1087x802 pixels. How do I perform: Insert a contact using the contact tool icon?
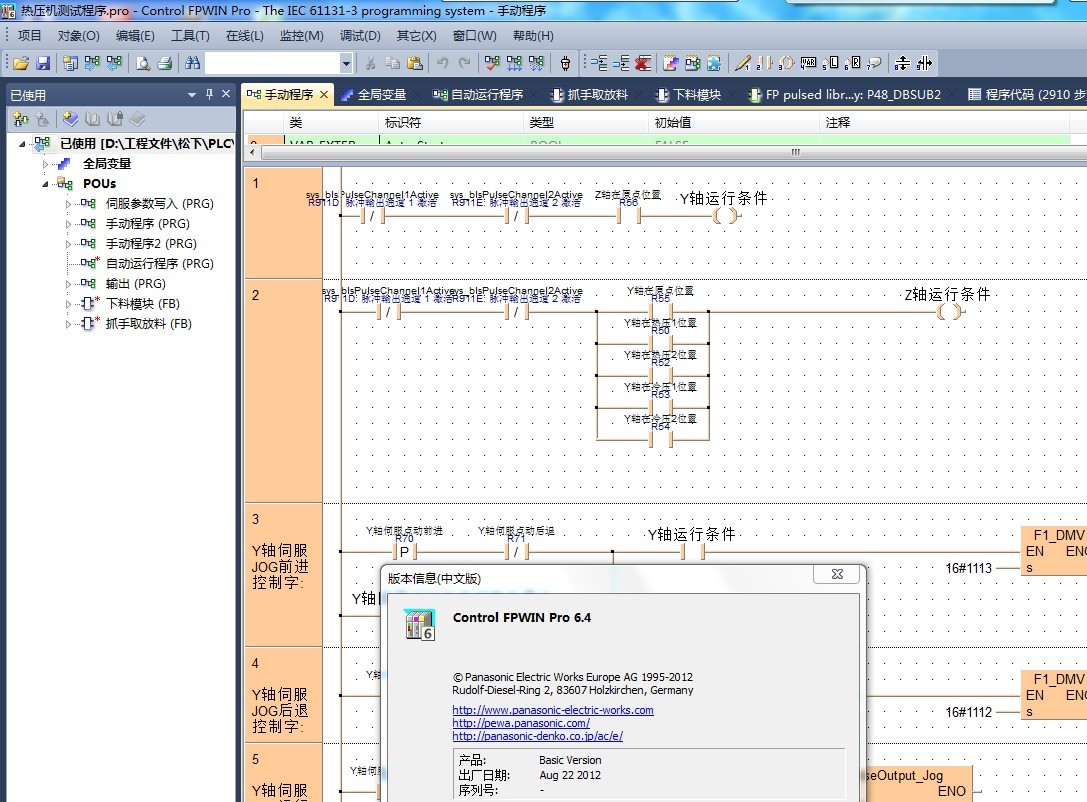click(x=765, y=63)
